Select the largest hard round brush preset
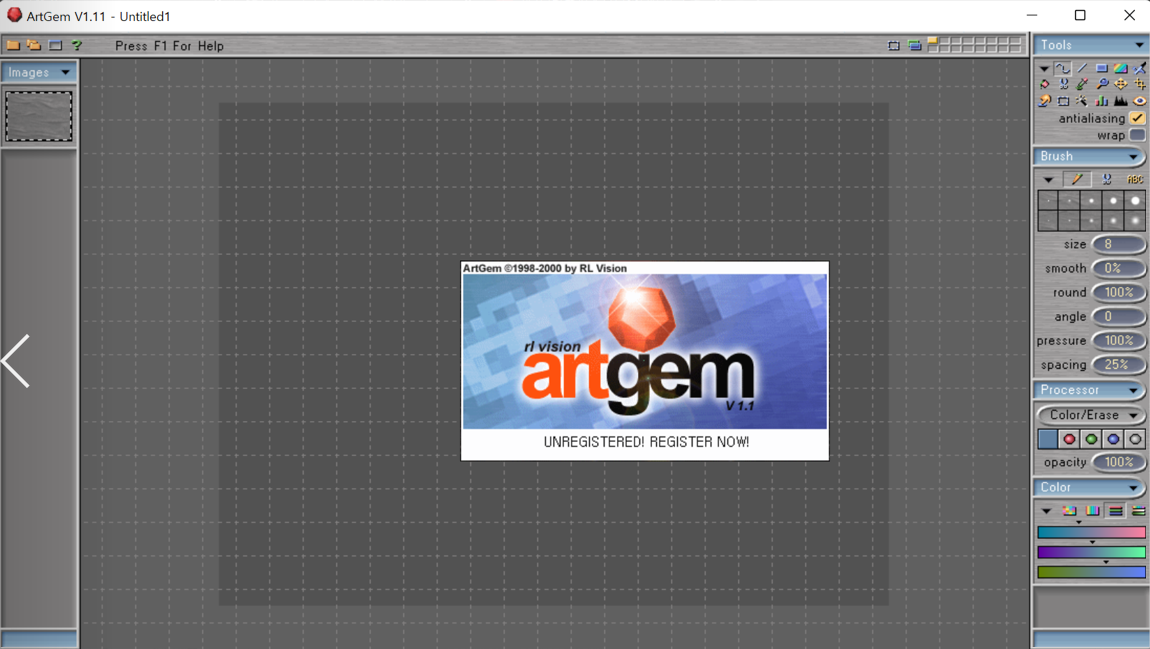The height and width of the screenshot is (649, 1150). coord(1135,199)
